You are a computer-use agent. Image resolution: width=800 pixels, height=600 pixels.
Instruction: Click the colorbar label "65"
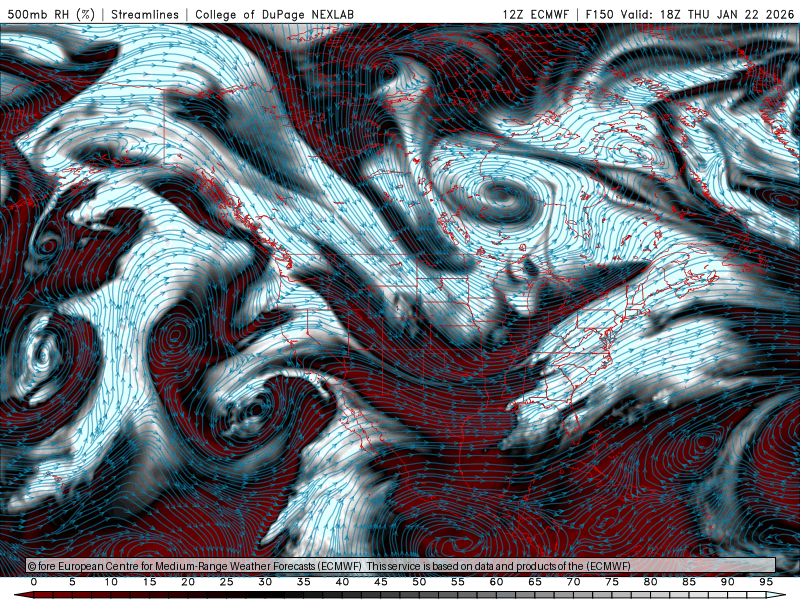pyautogui.click(x=535, y=582)
